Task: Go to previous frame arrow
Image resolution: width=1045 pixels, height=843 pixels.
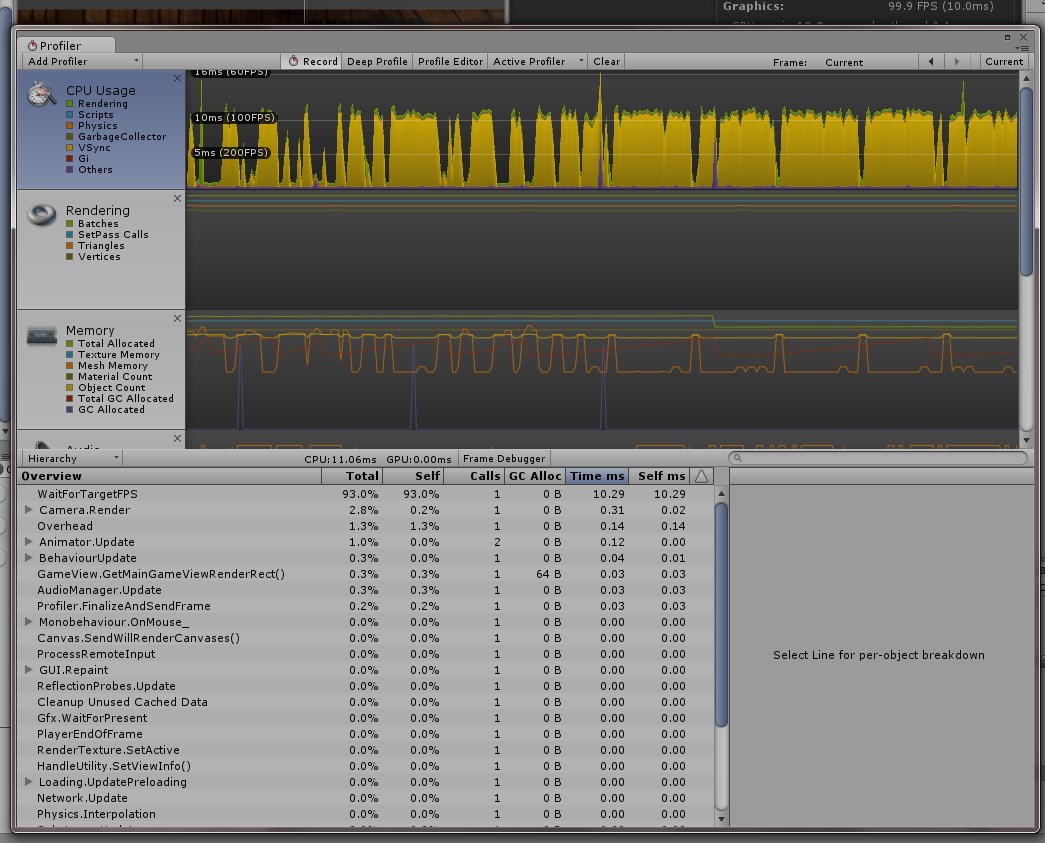Action: coord(931,61)
